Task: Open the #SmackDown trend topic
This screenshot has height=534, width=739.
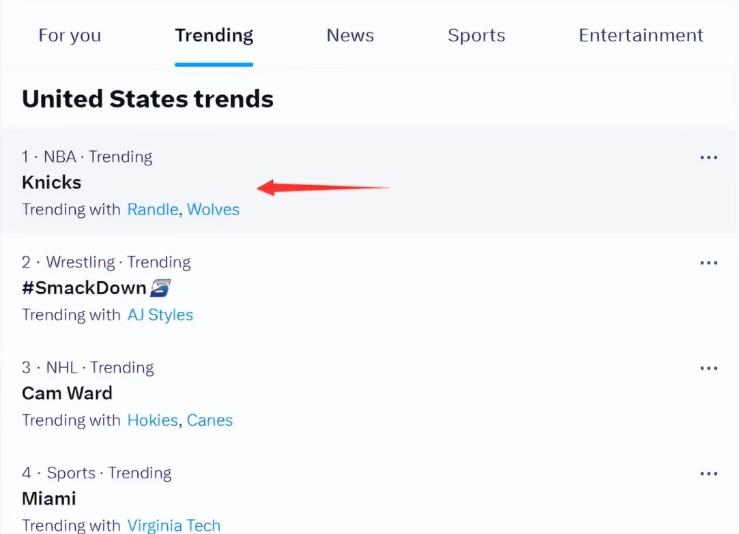Action: tap(84, 288)
